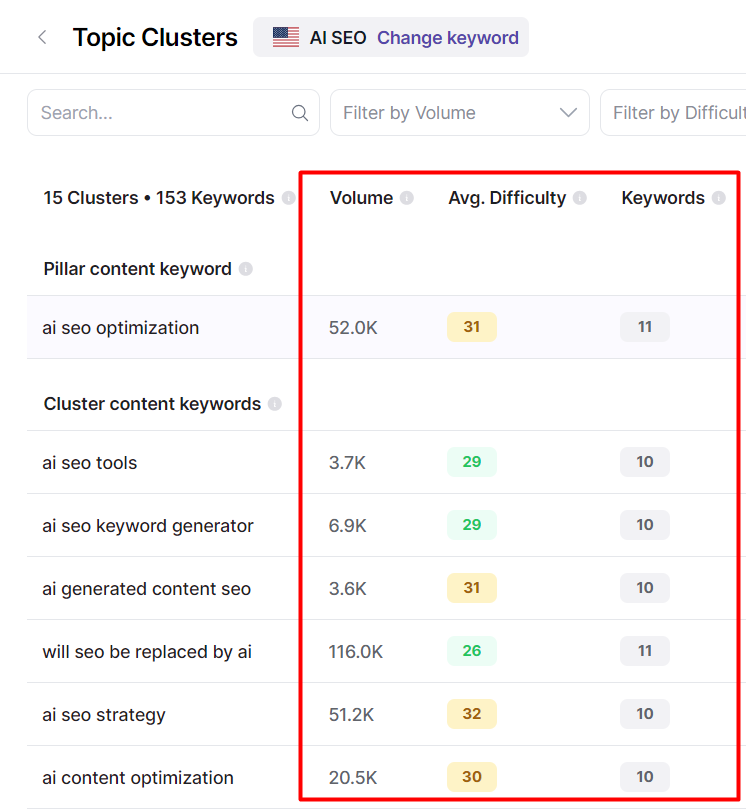Click the magnifier icon in the search box
746x812 pixels.
click(300, 113)
